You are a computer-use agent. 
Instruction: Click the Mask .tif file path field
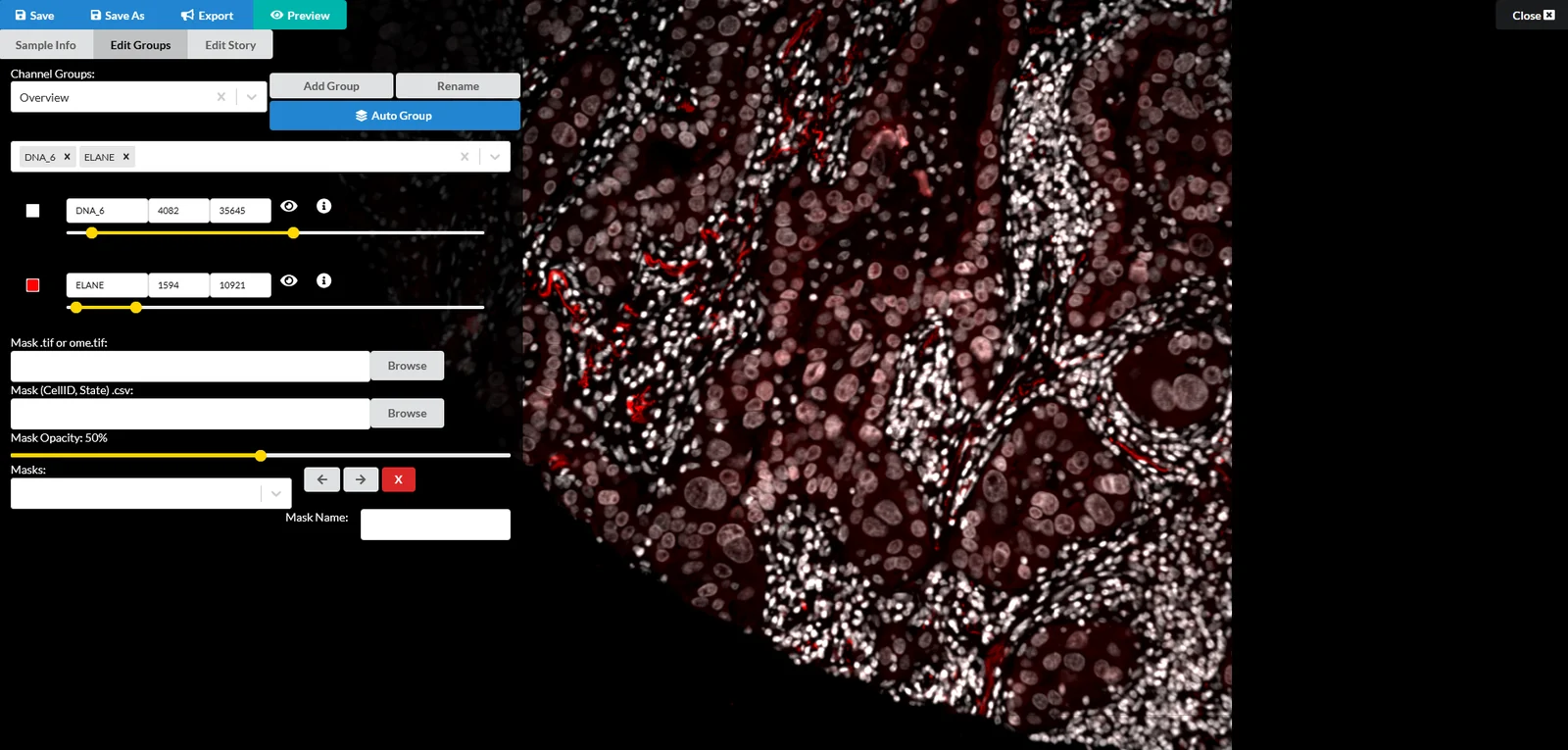pos(190,366)
